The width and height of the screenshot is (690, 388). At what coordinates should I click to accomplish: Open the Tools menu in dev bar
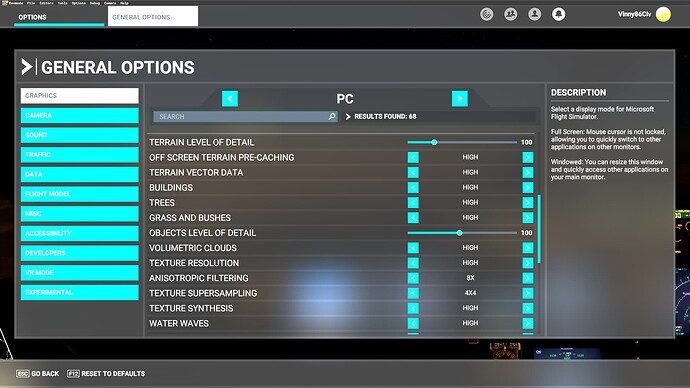click(62, 3)
